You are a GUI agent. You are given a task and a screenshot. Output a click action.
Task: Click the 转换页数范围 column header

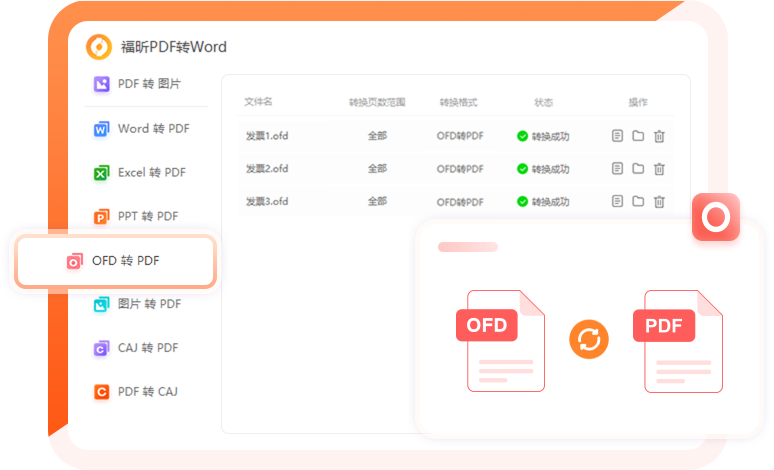click(x=376, y=103)
